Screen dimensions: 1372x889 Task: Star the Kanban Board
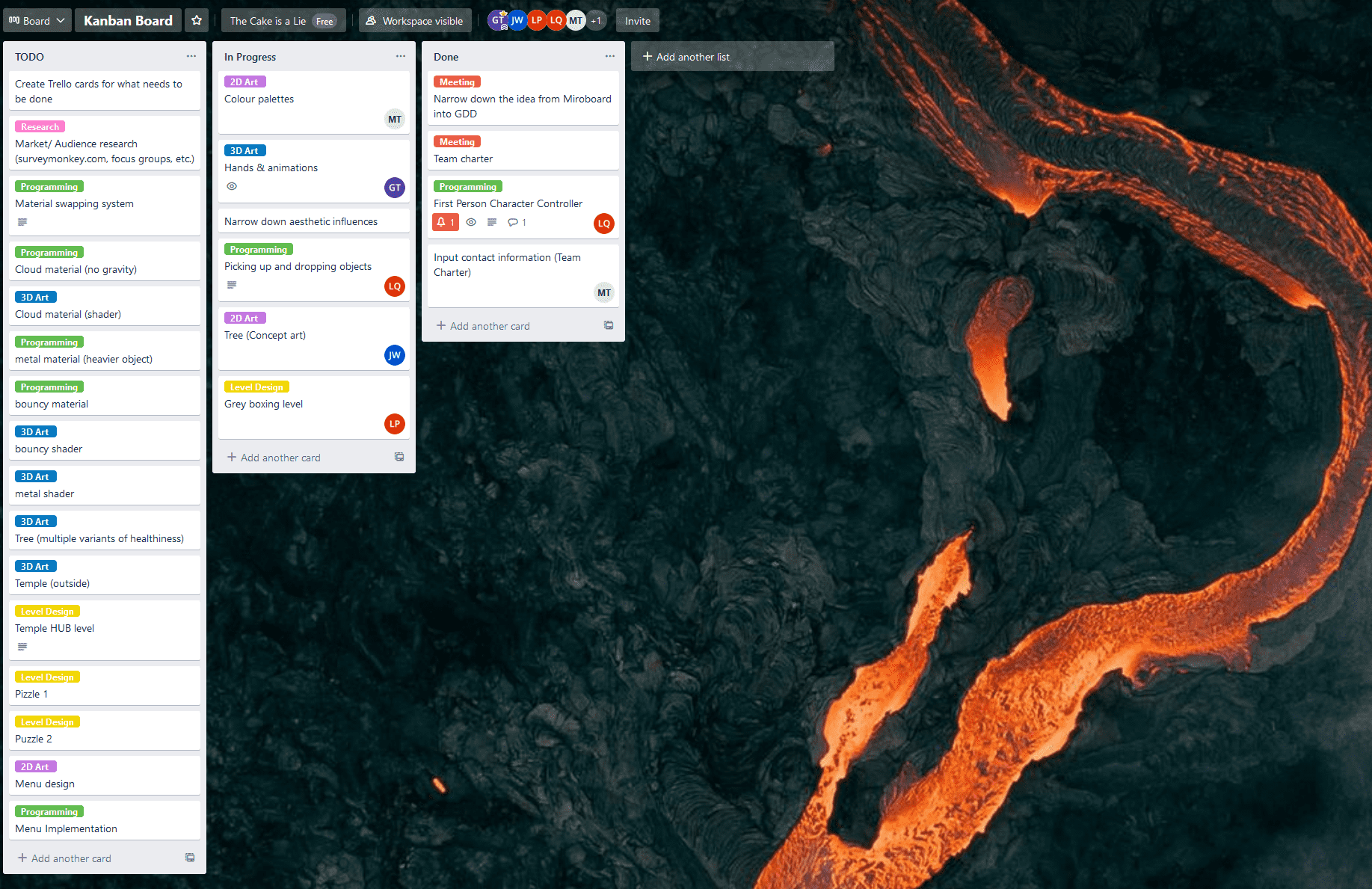pyautogui.click(x=197, y=21)
